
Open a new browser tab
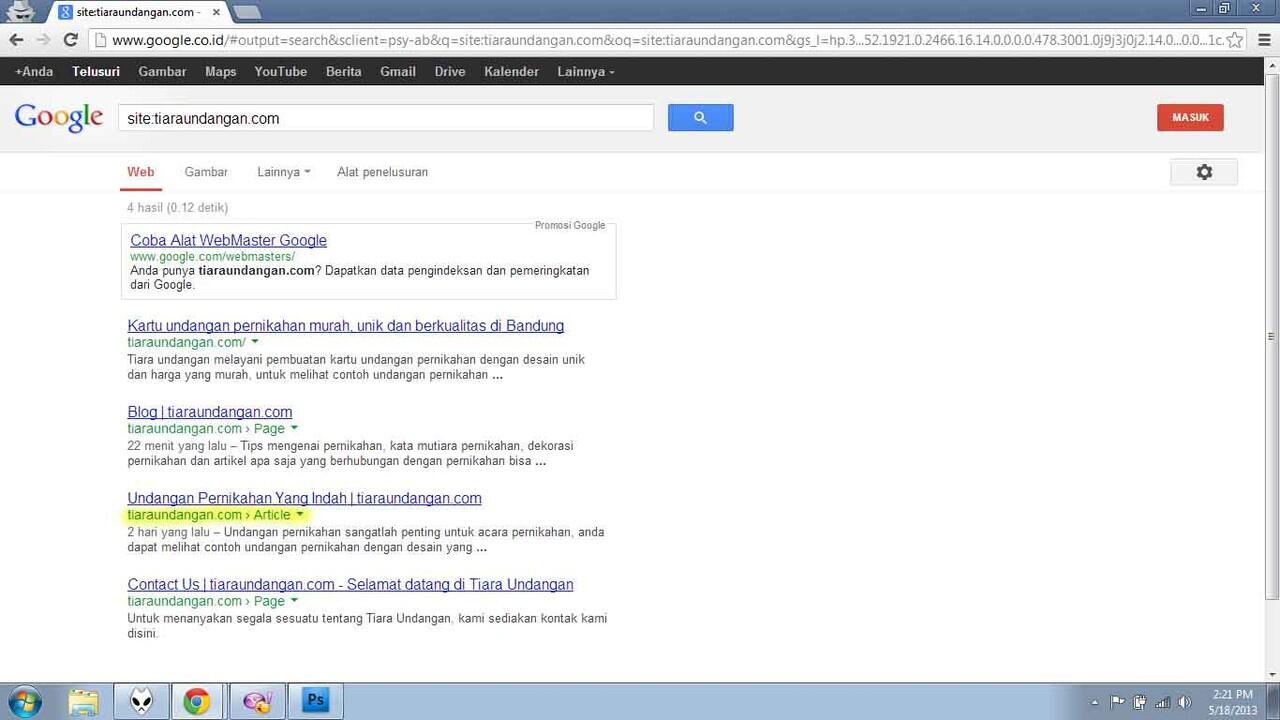(246, 12)
